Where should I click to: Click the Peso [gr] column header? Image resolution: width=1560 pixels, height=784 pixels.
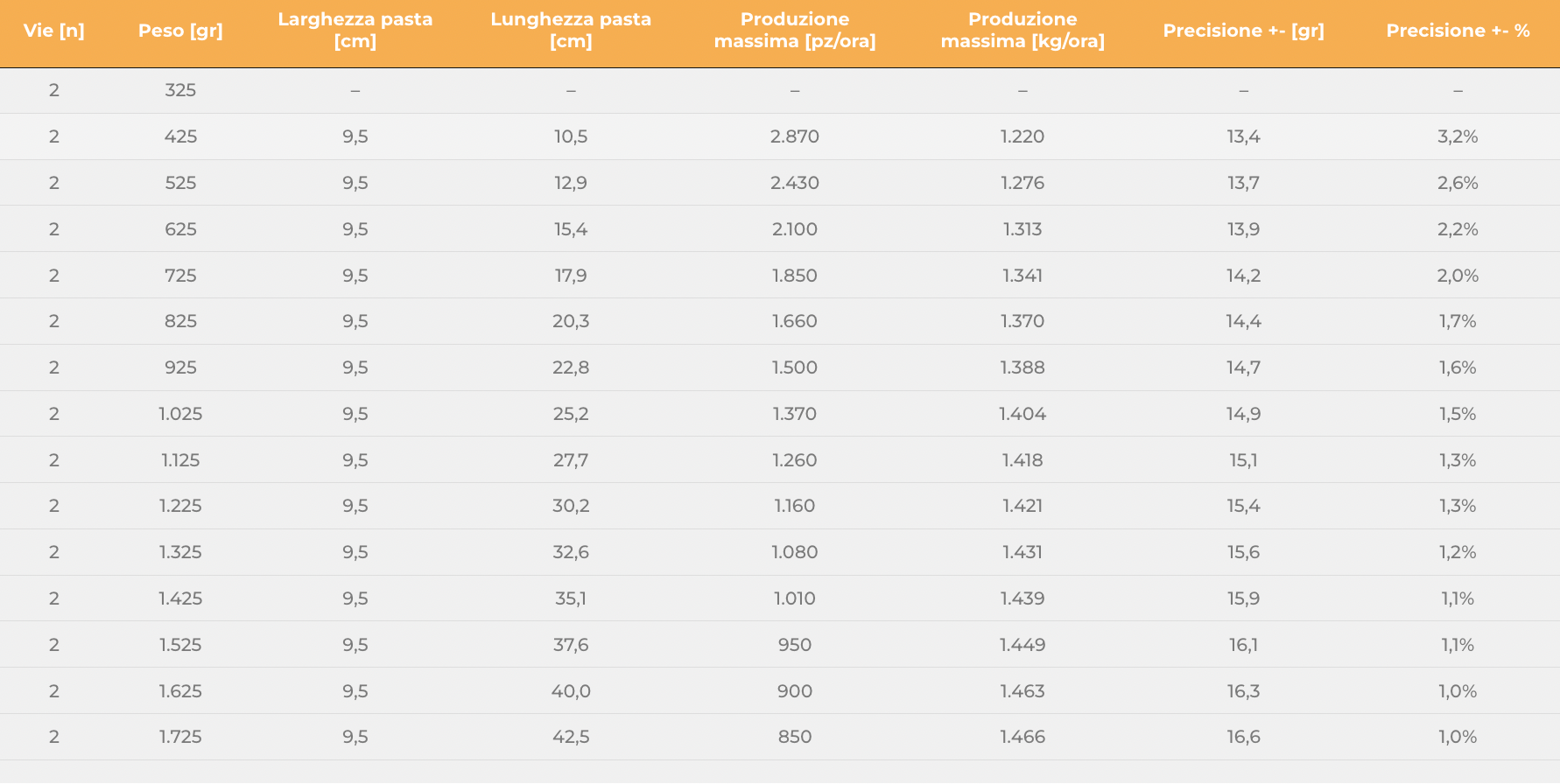tap(180, 31)
